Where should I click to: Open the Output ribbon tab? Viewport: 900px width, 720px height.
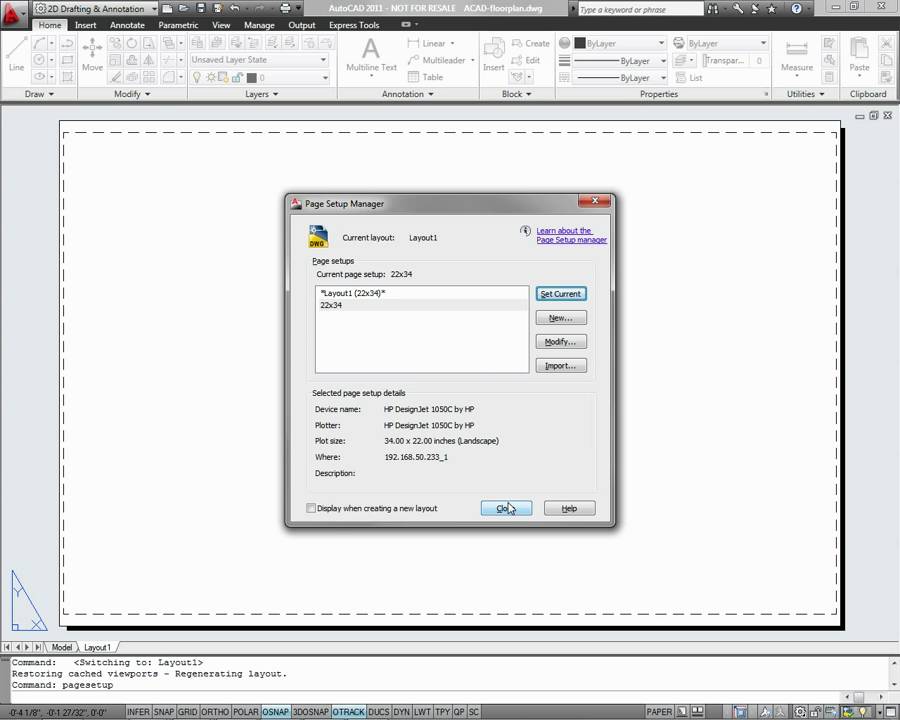click(302, 25)
